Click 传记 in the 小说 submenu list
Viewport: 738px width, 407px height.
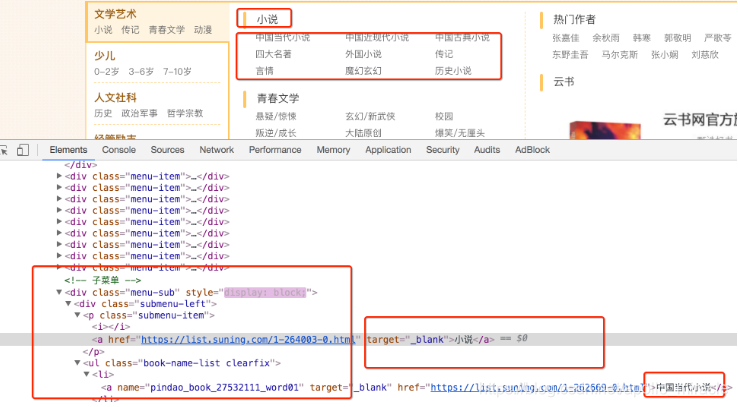pyautogui.click(x=444, y=54)
